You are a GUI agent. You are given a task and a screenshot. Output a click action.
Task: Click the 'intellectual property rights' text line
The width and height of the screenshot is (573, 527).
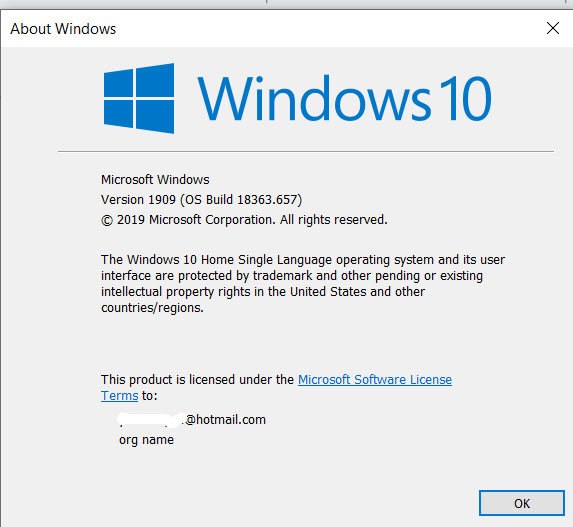click(263, 292)
